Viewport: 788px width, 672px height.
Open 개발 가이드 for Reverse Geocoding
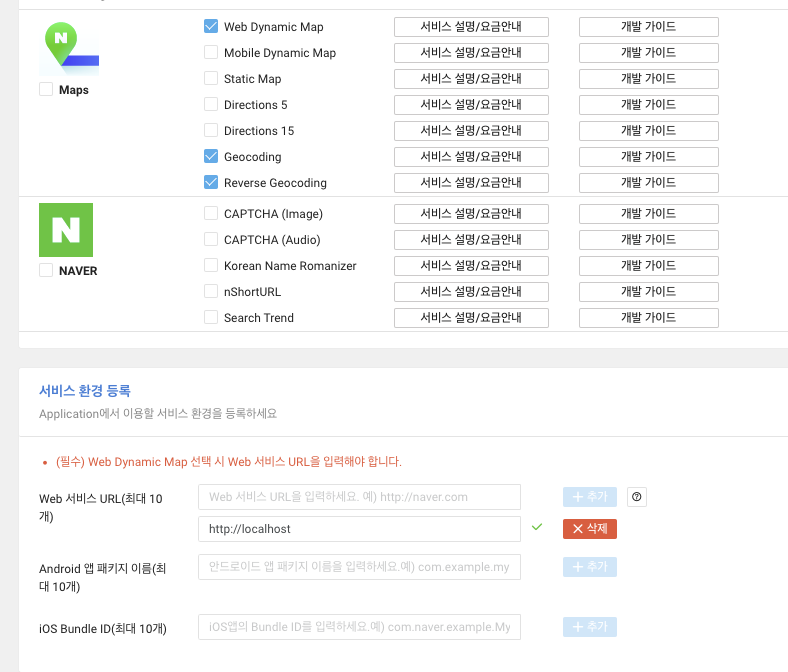pyautogui.click(x=648, y=183)
